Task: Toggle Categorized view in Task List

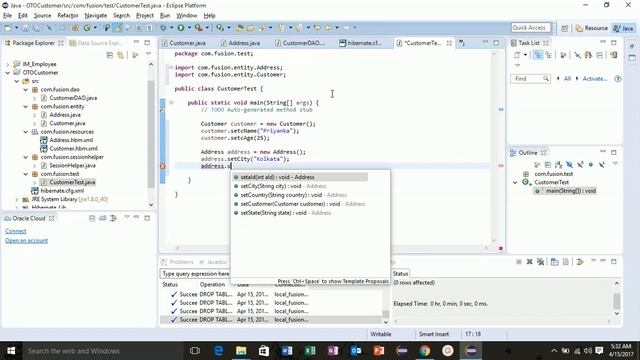Action: (x=538, y=55)
